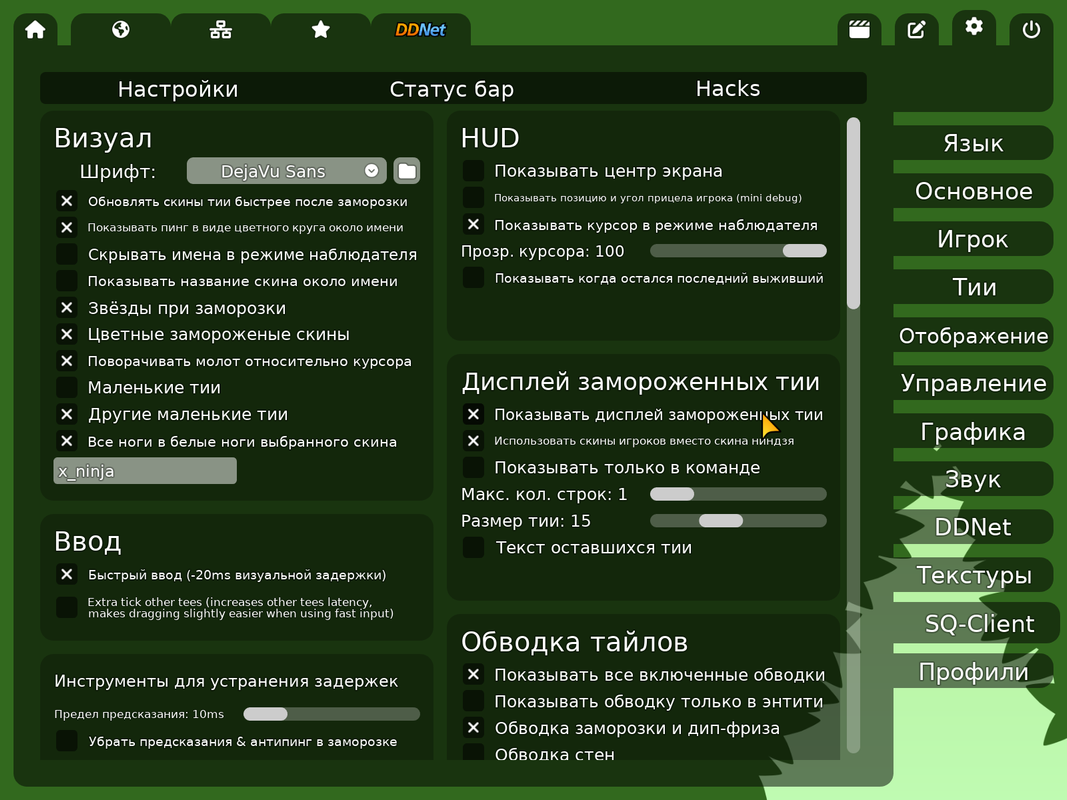
Task: Open the LAN network icon tab
Action: point(220,30)
